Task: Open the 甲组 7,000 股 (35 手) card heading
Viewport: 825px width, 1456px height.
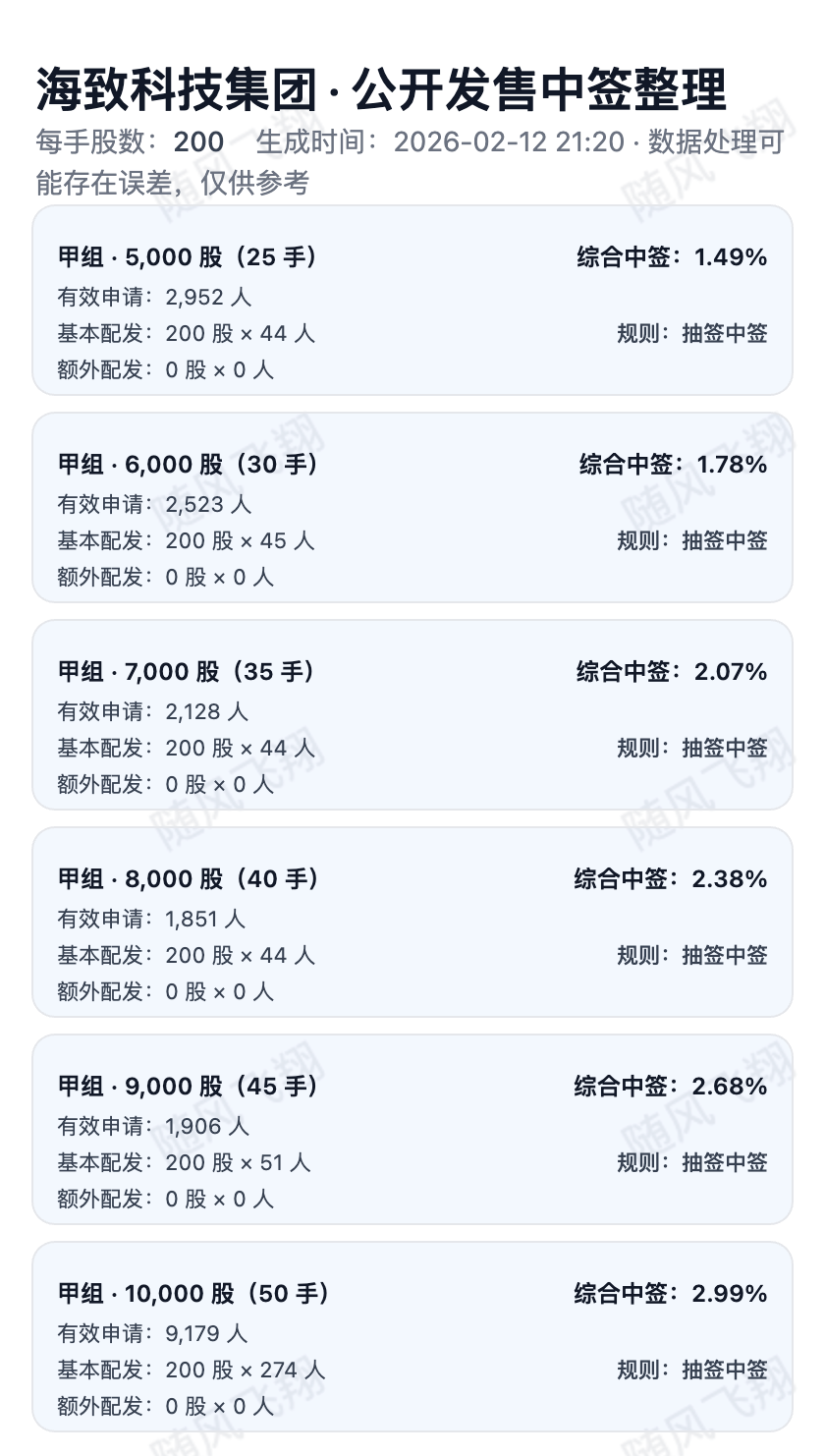Action: click(x=187, y=672)
